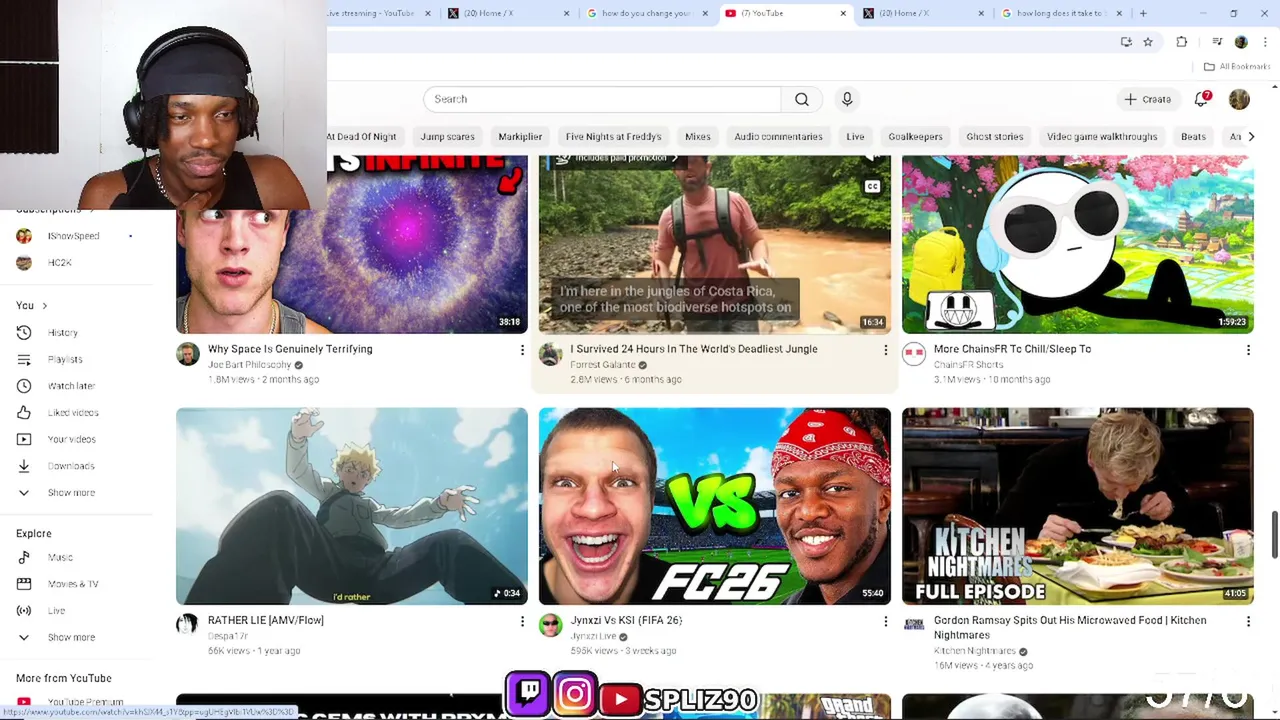Toggle captions CC on jungle video preview
This screenshot has width=1280, height=720.
[x=872, y=187]
